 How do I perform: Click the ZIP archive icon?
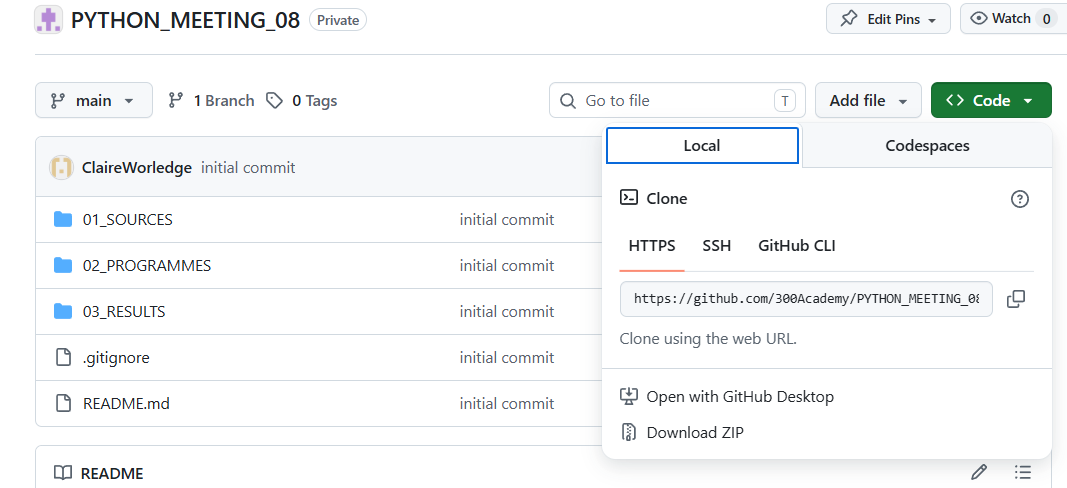pos(629,432)
